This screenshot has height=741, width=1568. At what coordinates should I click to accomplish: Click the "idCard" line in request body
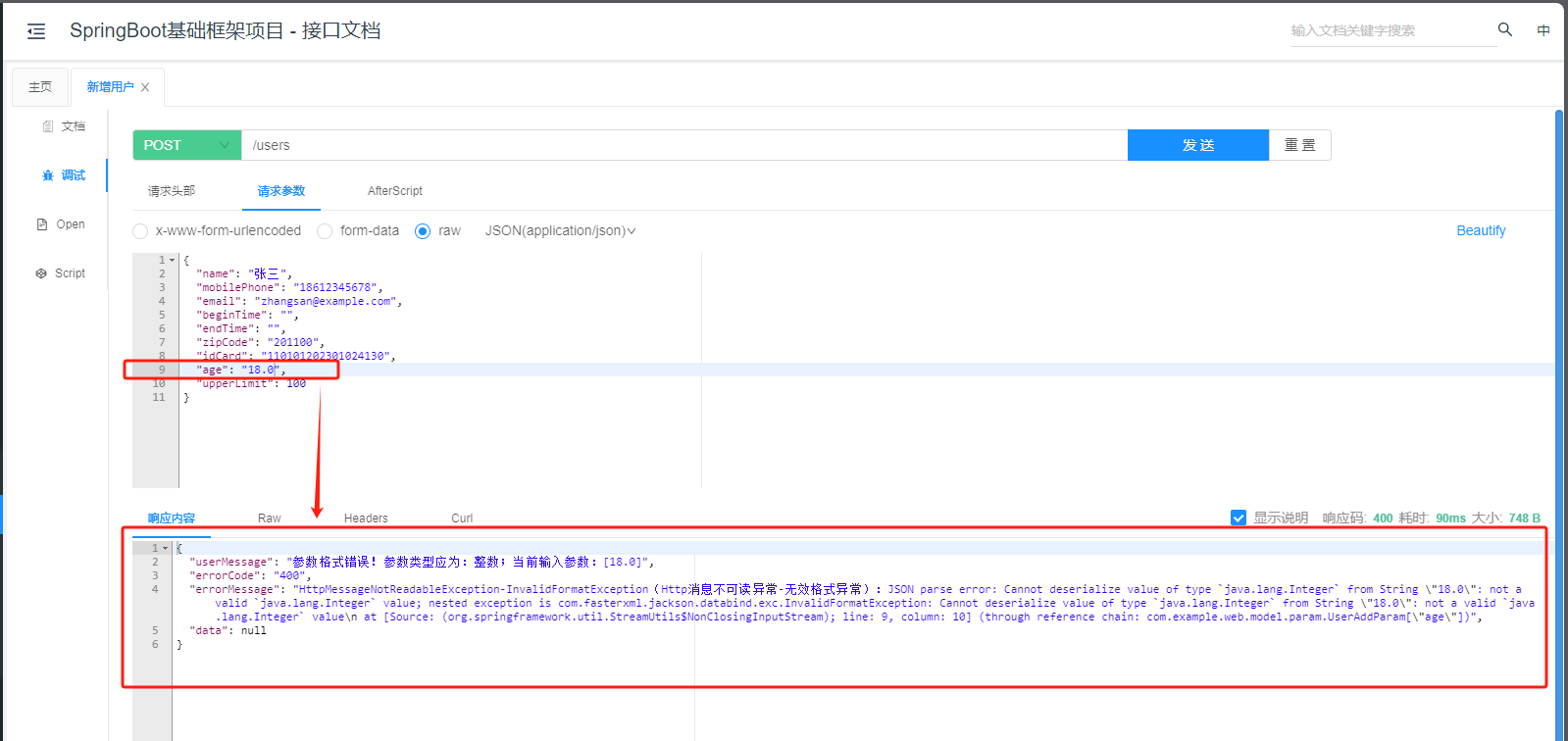(x=296, y=357)
